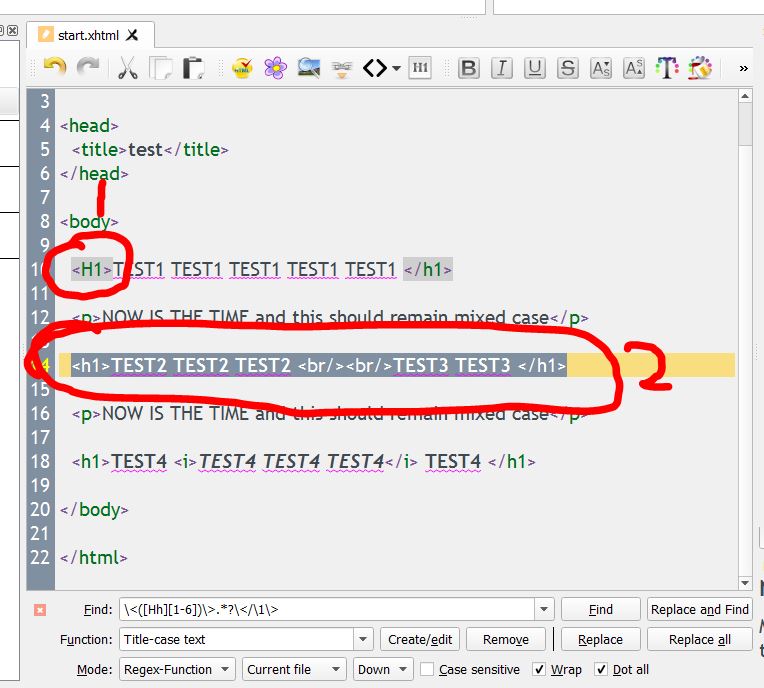Viewport: 764px width, 688px height.
Task: Close the left side panel
Action: pyautogui.click(x=13, y=30)
